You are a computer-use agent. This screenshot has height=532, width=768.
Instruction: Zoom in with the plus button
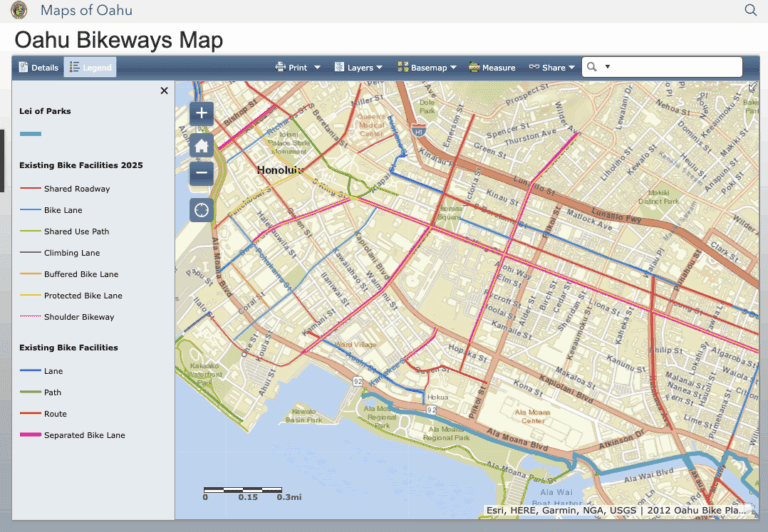(x=201, y=113)
